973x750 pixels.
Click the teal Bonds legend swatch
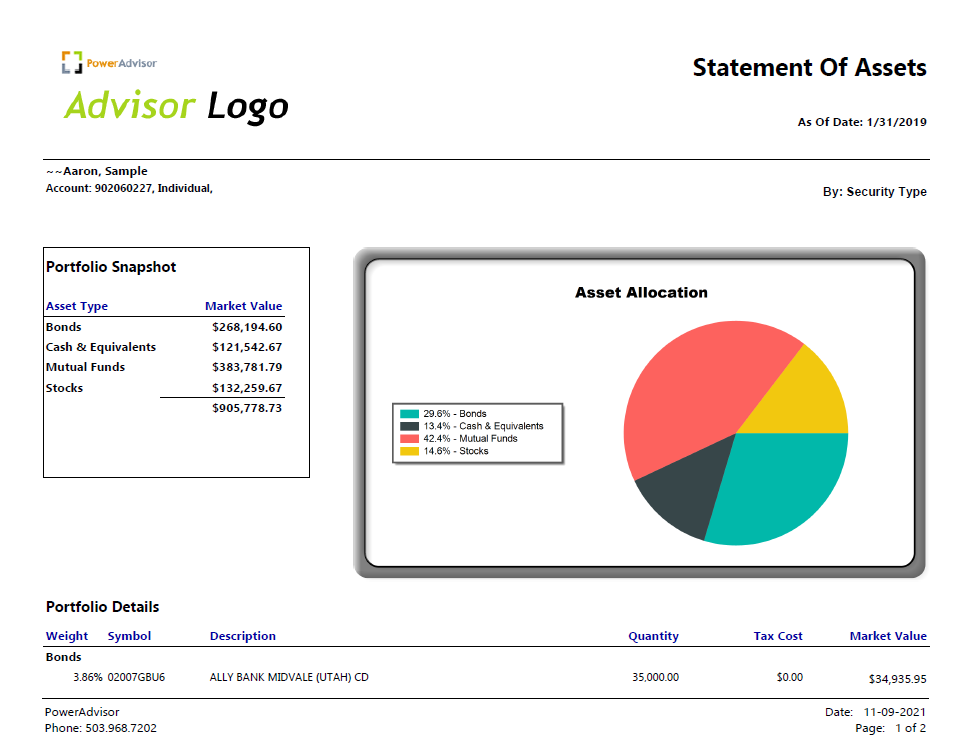pos(410,414)
